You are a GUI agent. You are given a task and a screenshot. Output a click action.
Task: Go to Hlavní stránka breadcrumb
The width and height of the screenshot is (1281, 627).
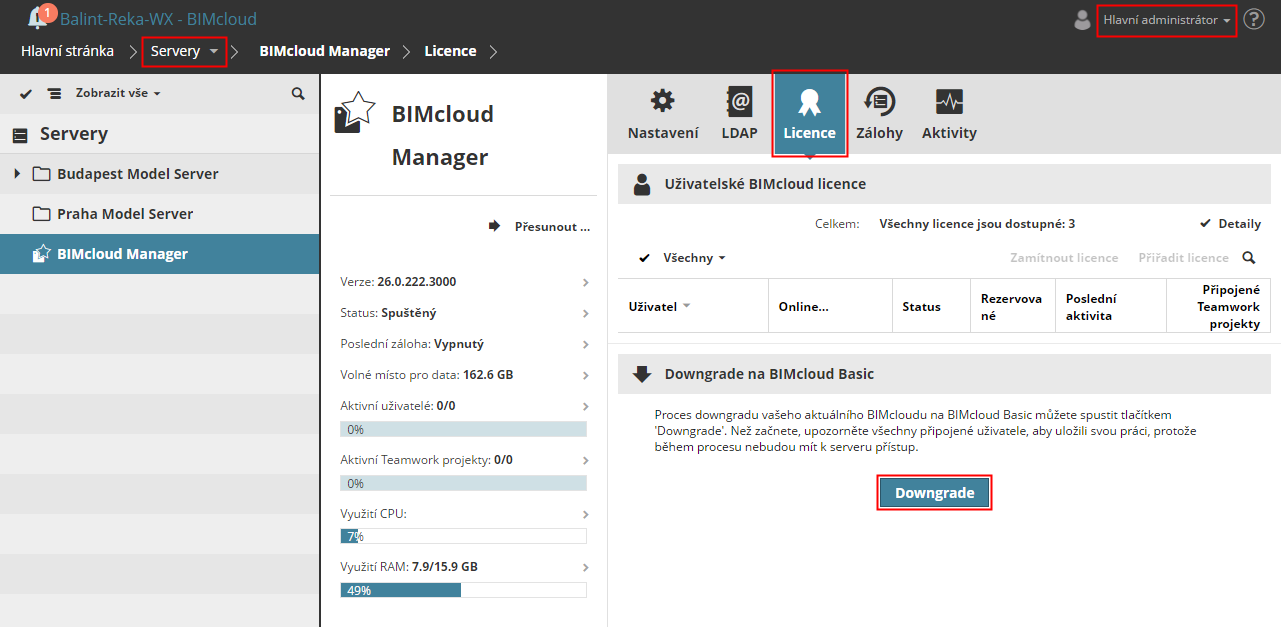point(67,51)
